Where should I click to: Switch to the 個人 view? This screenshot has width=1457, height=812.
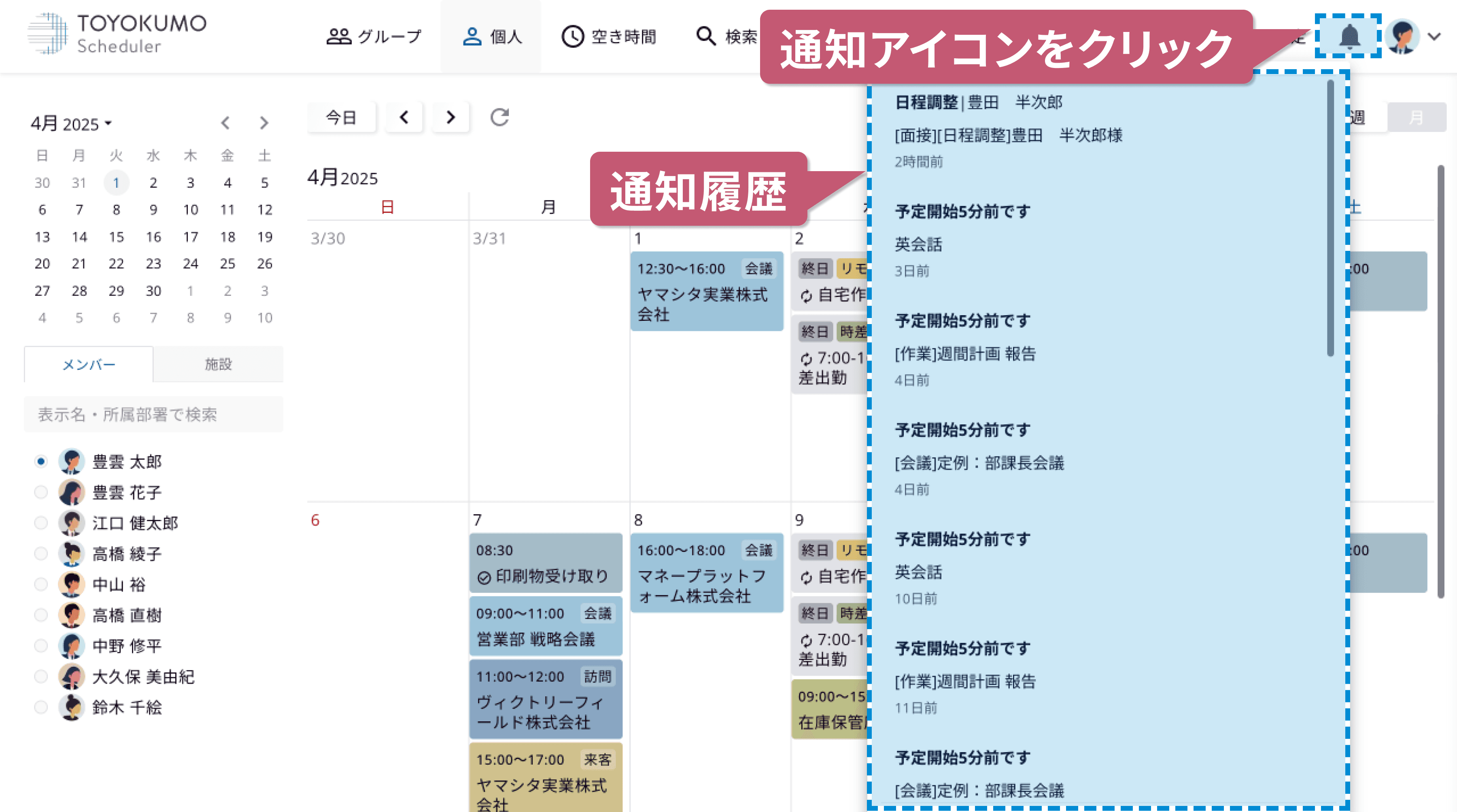click(x=491, y=37)
